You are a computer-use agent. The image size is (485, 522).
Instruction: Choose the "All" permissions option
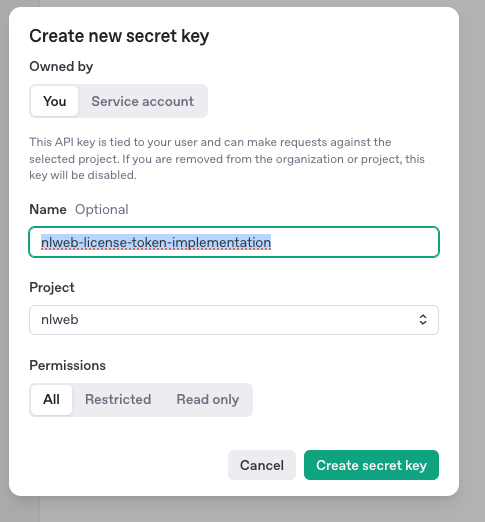(x=51, y=399)
